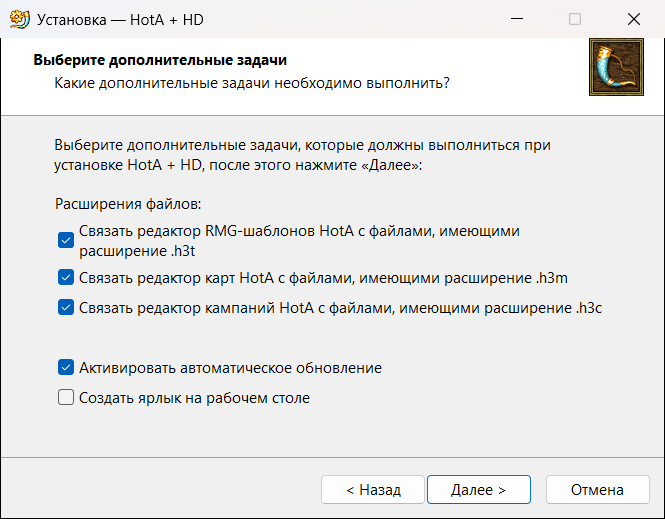Enable 'Создать ярлык на рабочем столе' checkbox
Viewport: 665px width, 519px height.
(66, 397)
